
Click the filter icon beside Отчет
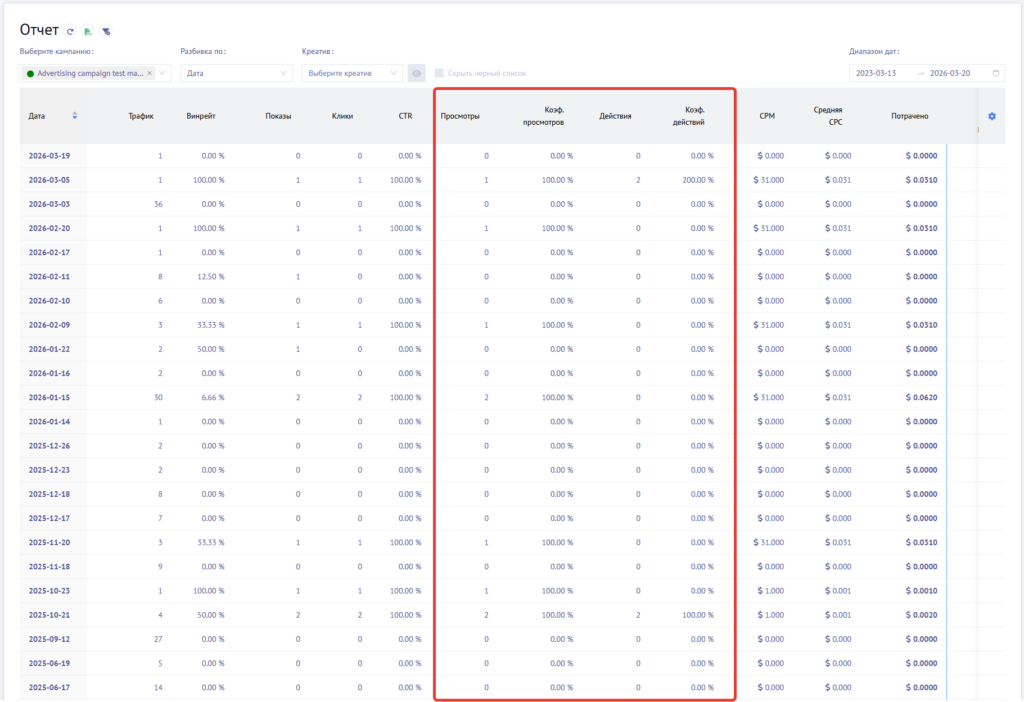[x=105, y=32]
